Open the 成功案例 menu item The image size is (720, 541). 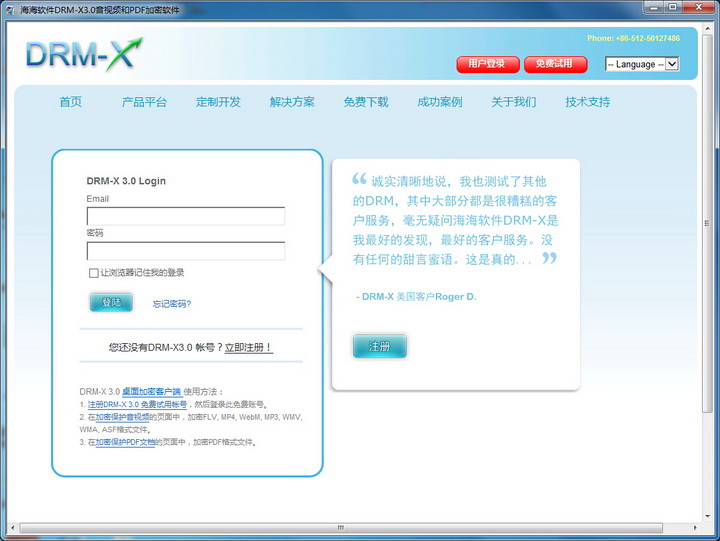click(440, 102)
